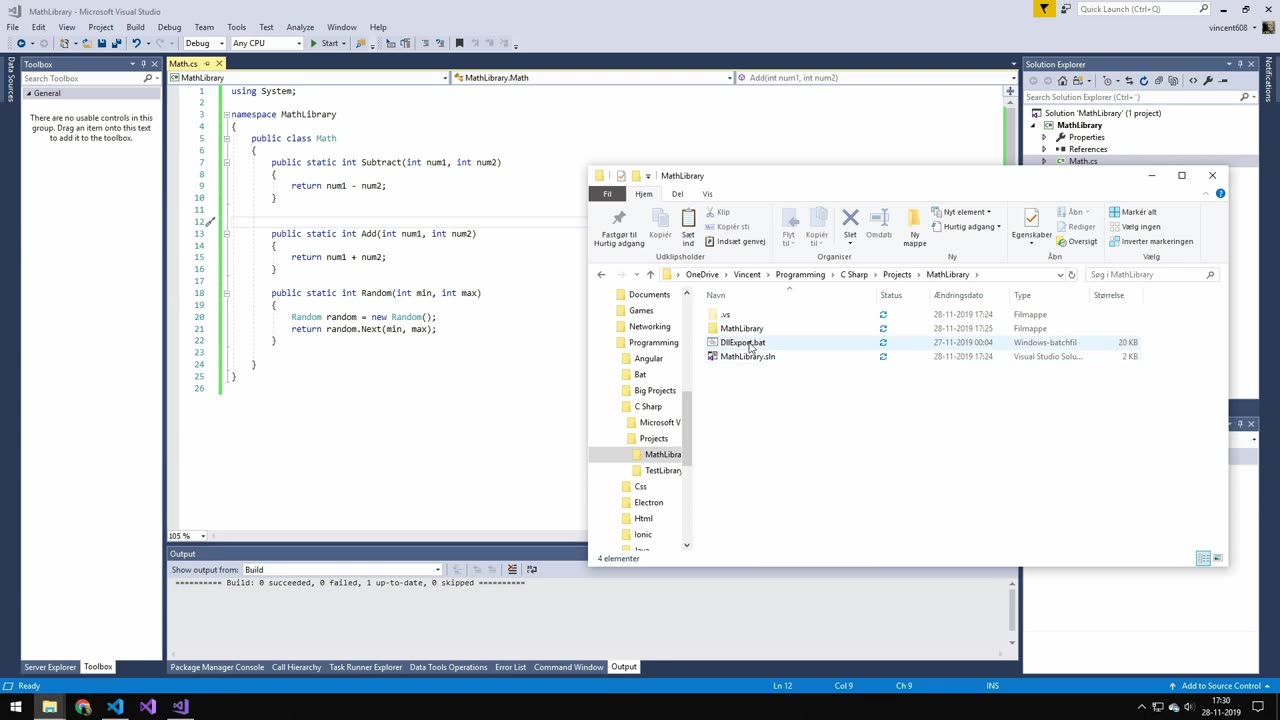
Task: Open Chrome from the Windows taskbar
Action: [x=82, y=707]
